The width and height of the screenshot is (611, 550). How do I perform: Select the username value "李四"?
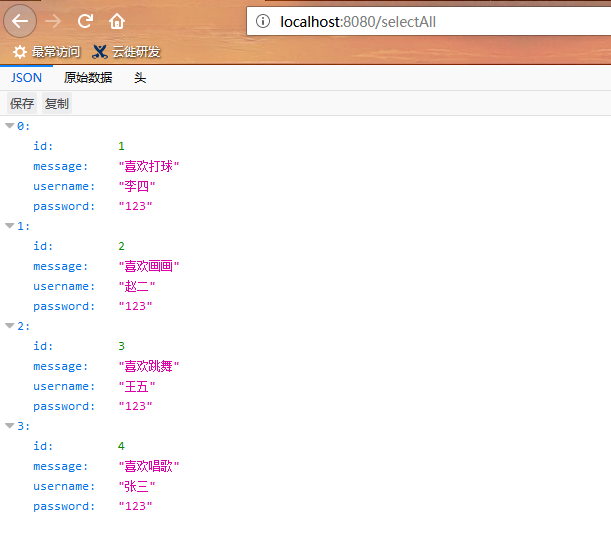tap(137, 186)
